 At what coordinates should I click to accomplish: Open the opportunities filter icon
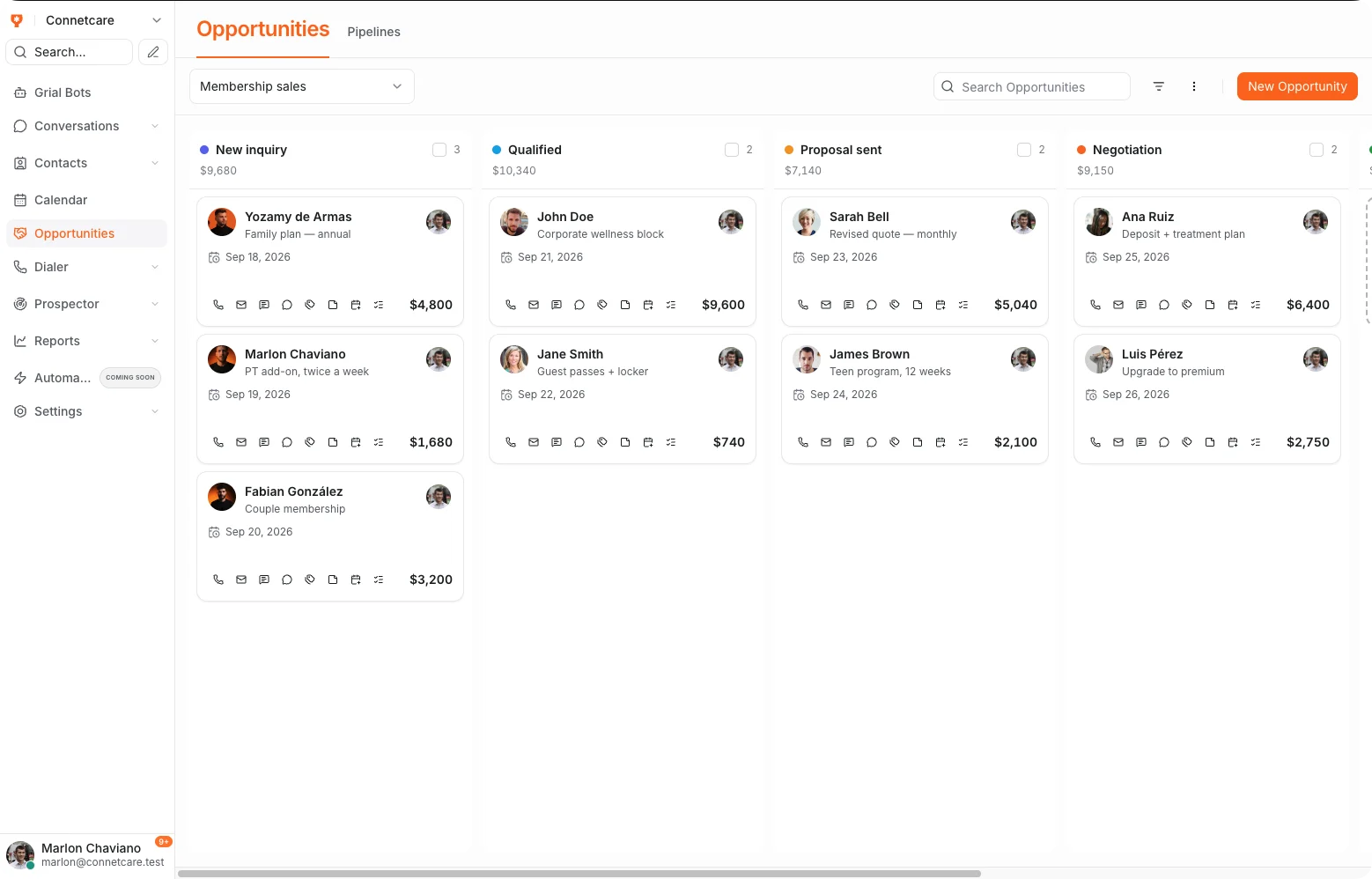(1159, 86)
